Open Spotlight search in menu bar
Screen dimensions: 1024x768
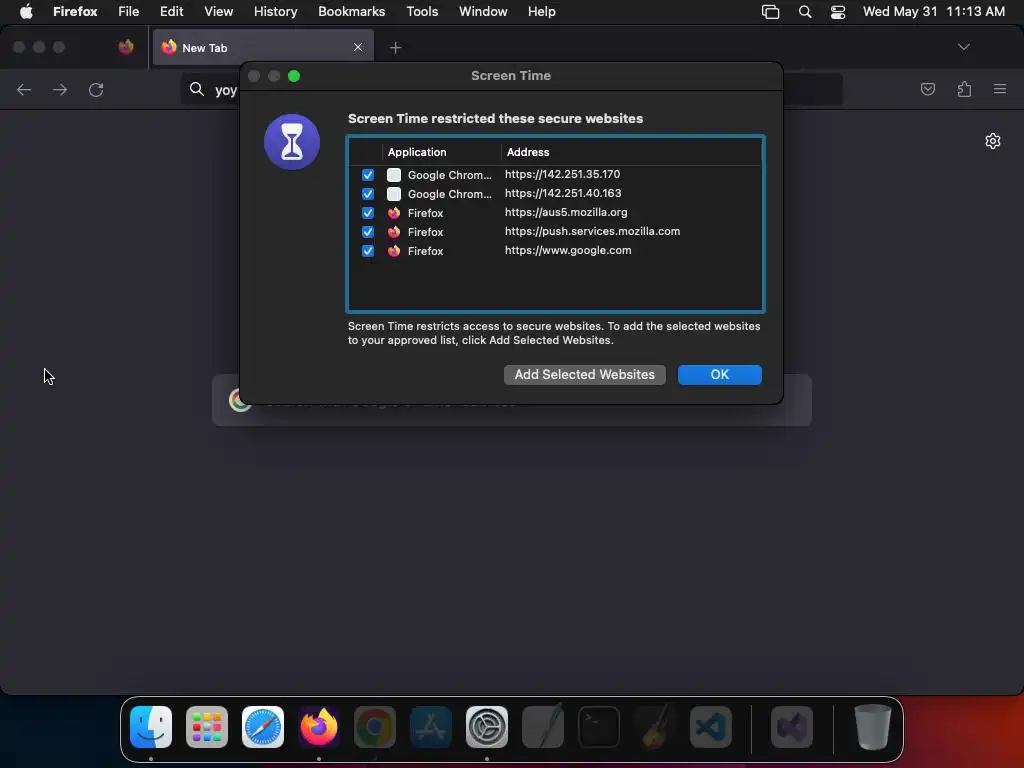(805, 12)
